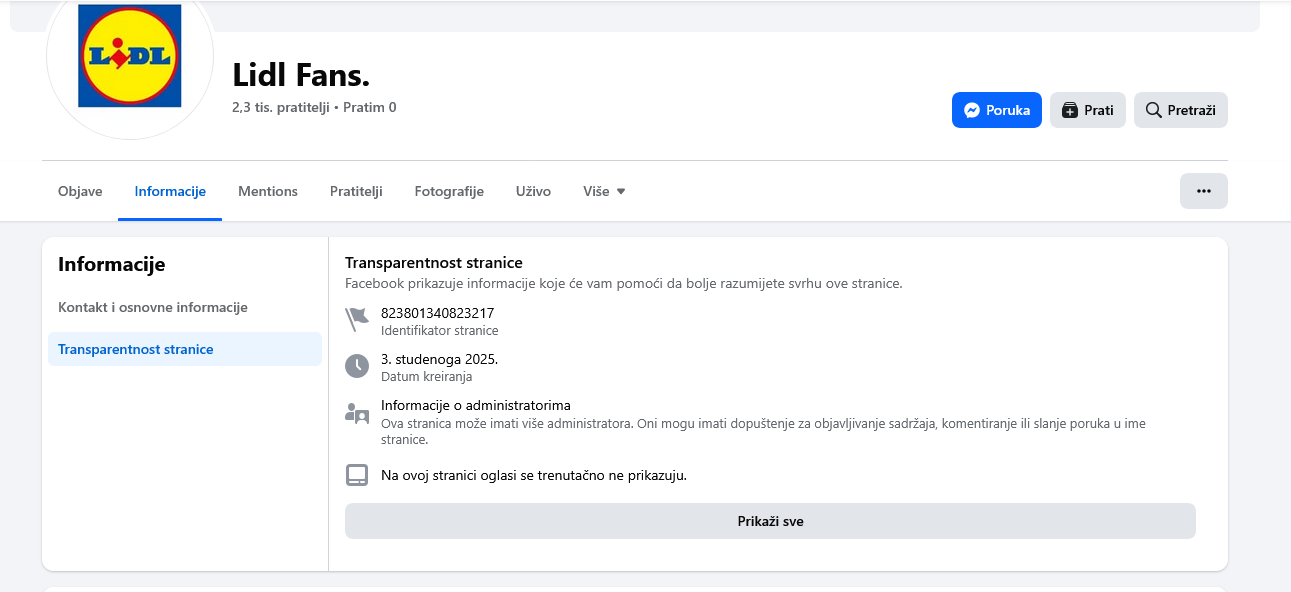
Task: Follow the page with Prati button
Action: 1088,110
